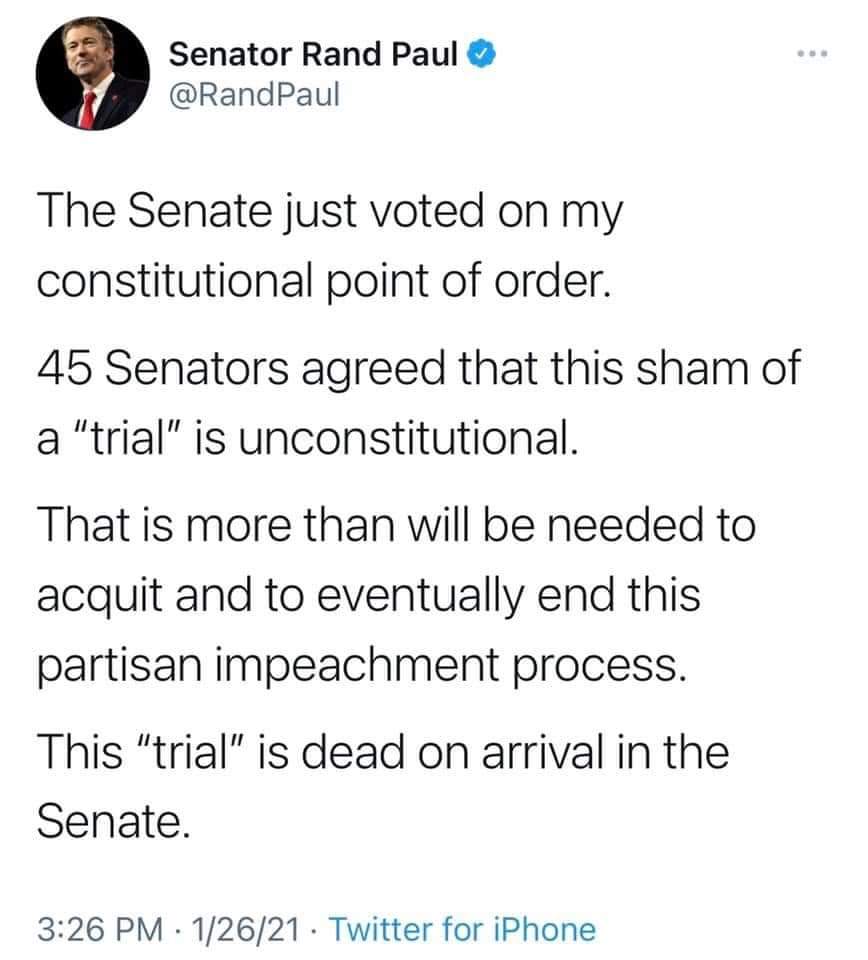Click the line 'acquit and to eventually end this'

click(369, 595)
